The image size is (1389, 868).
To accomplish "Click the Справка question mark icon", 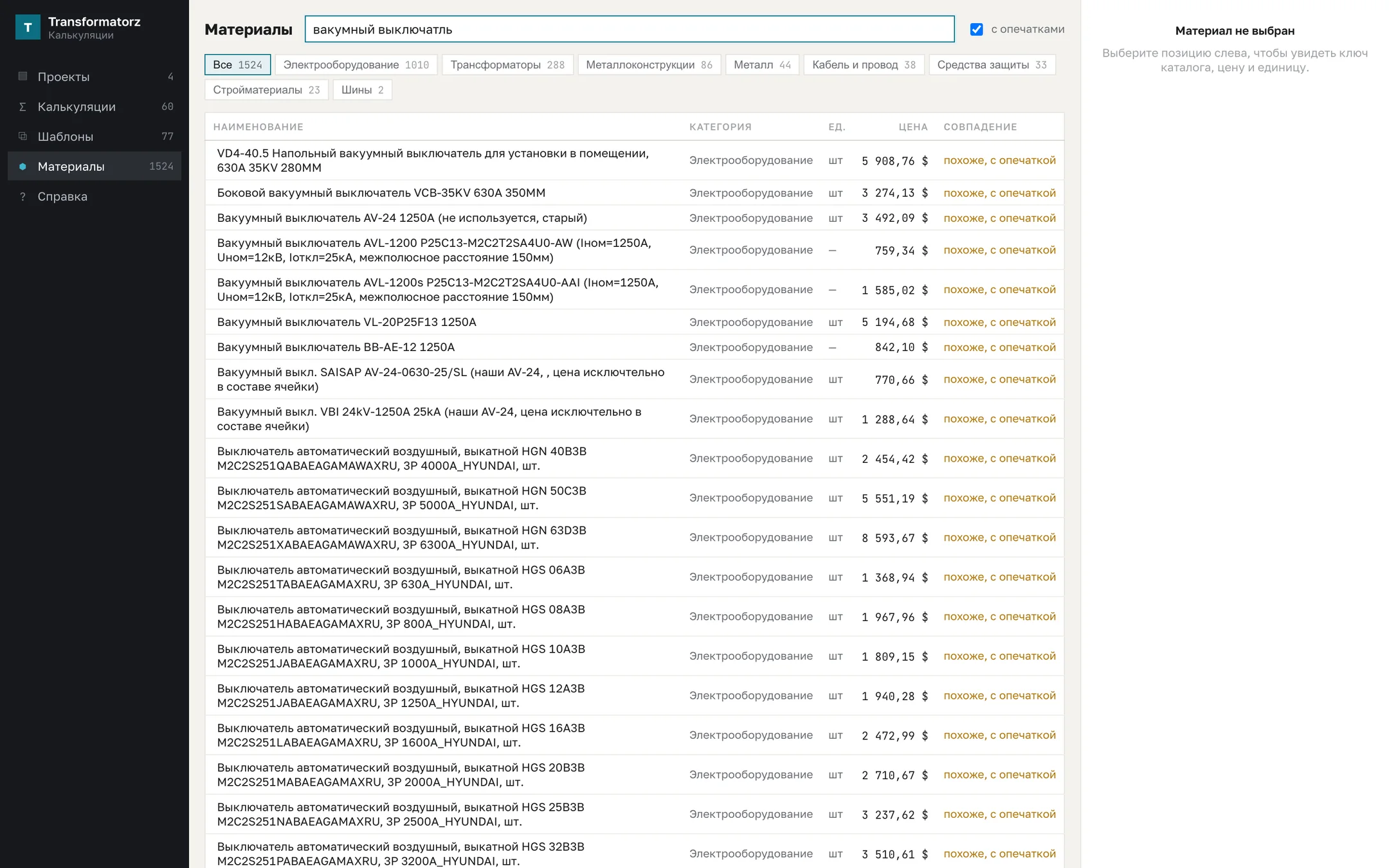I will click(23, 197).
